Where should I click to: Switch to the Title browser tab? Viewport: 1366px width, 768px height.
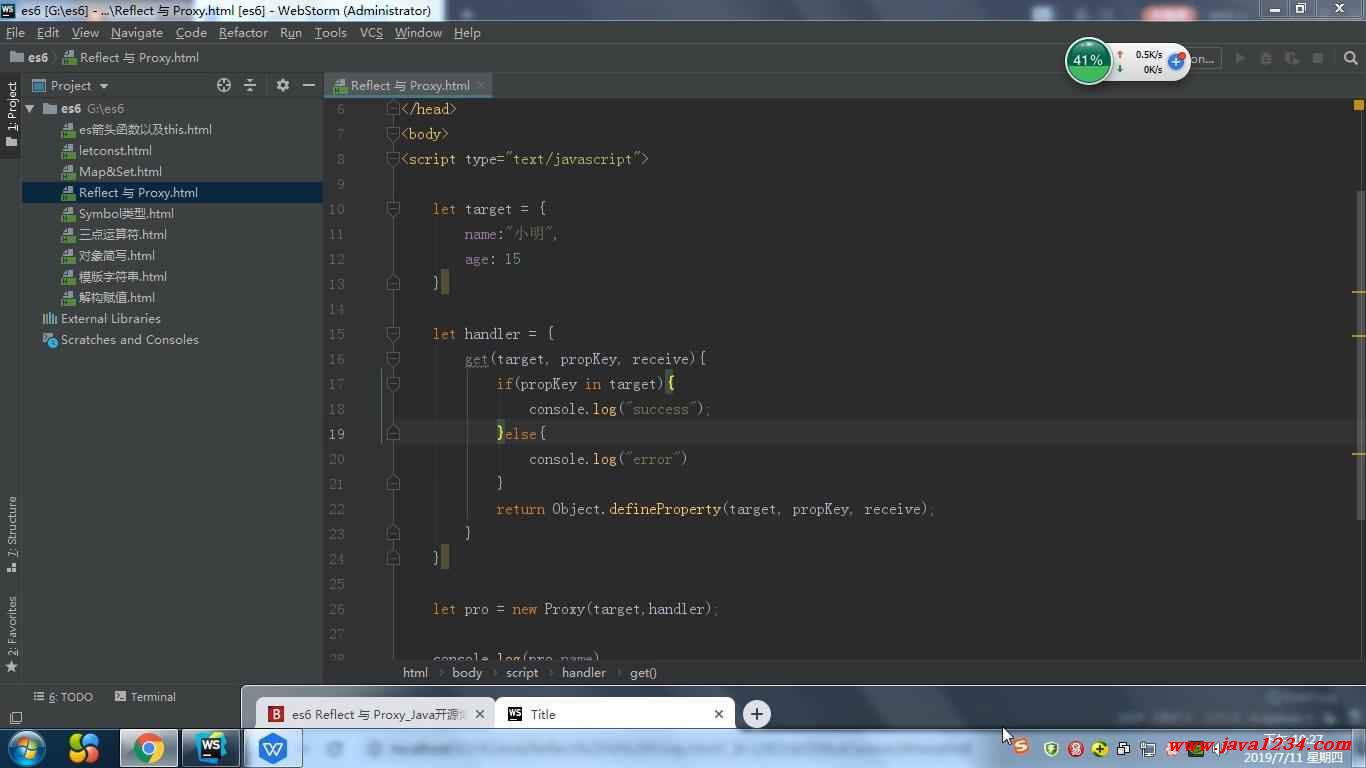click(x=615, y=714)
